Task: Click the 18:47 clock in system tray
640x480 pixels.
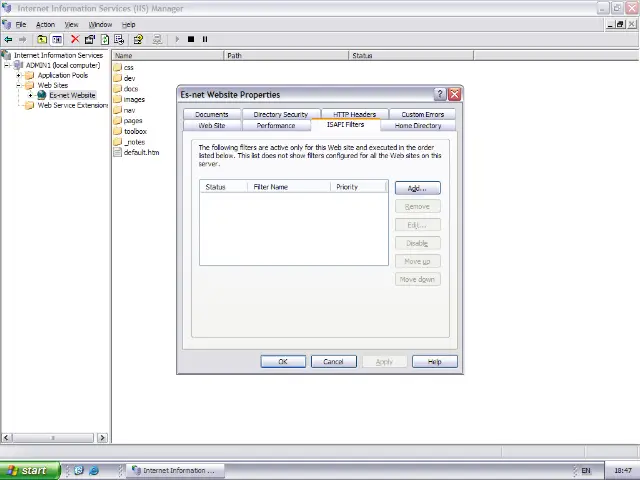Action: [x=622, y=471]
